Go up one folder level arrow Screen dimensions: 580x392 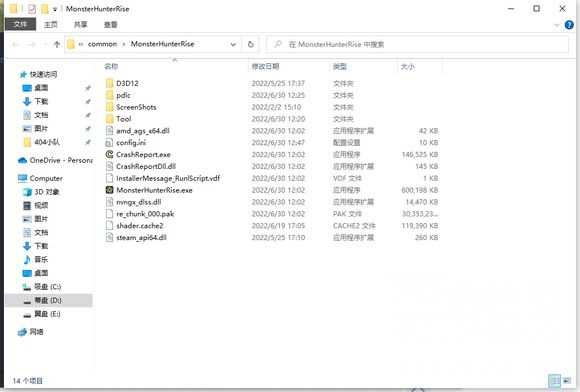(x=57, y=44)
